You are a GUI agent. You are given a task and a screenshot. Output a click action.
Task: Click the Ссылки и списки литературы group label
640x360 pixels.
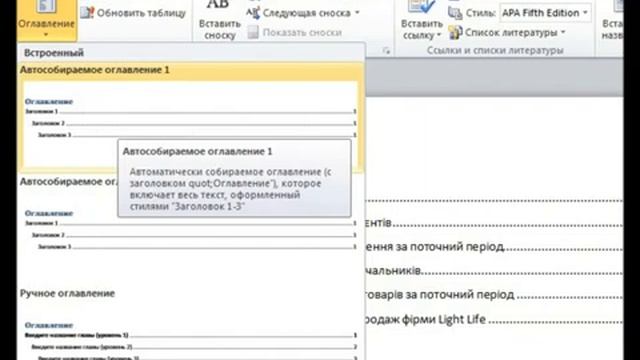pyautogui.click(x=495, y=50)
